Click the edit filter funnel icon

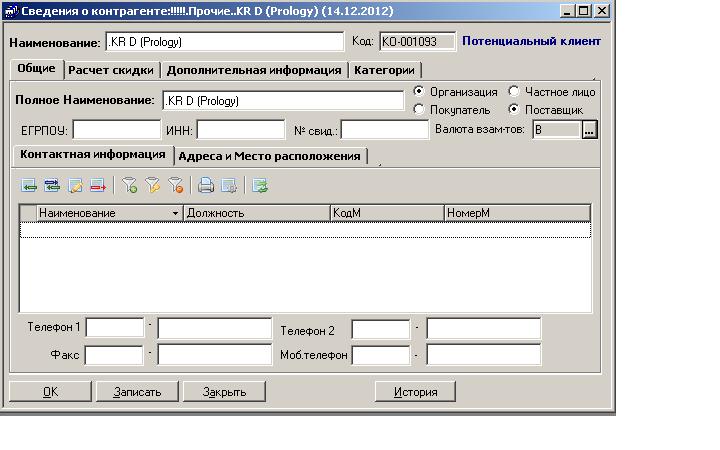(152, 185)
